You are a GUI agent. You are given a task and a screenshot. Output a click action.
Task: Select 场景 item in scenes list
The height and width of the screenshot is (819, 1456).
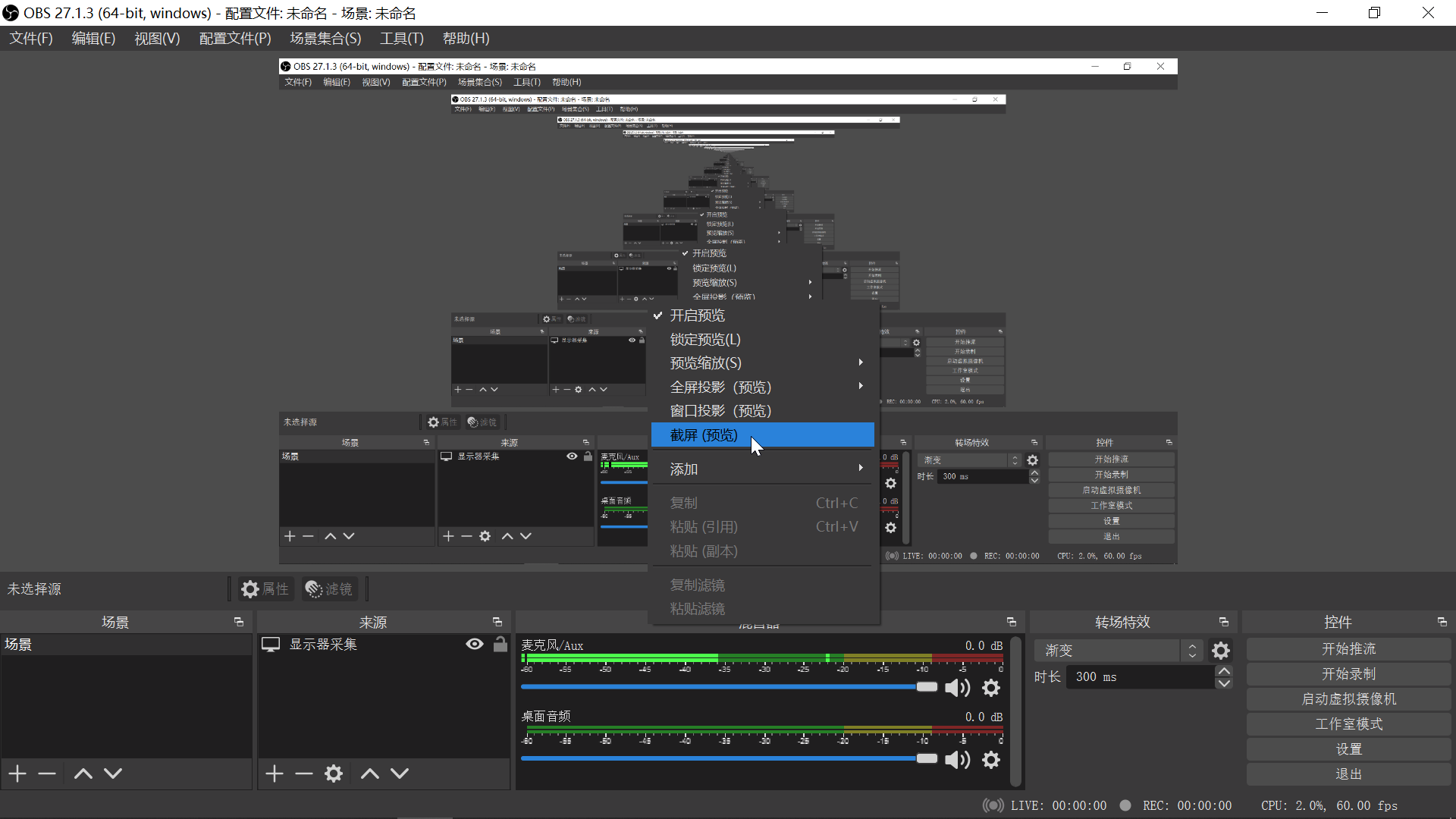126,645
